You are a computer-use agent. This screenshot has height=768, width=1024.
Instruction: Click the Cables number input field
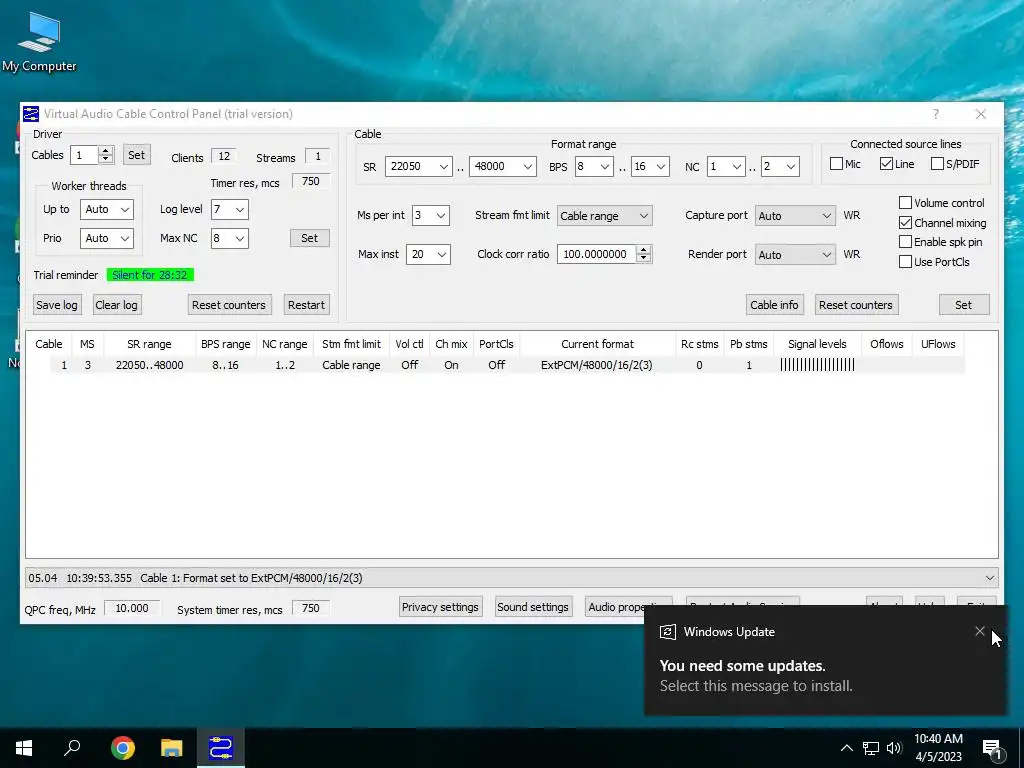[x=84, y=155]
